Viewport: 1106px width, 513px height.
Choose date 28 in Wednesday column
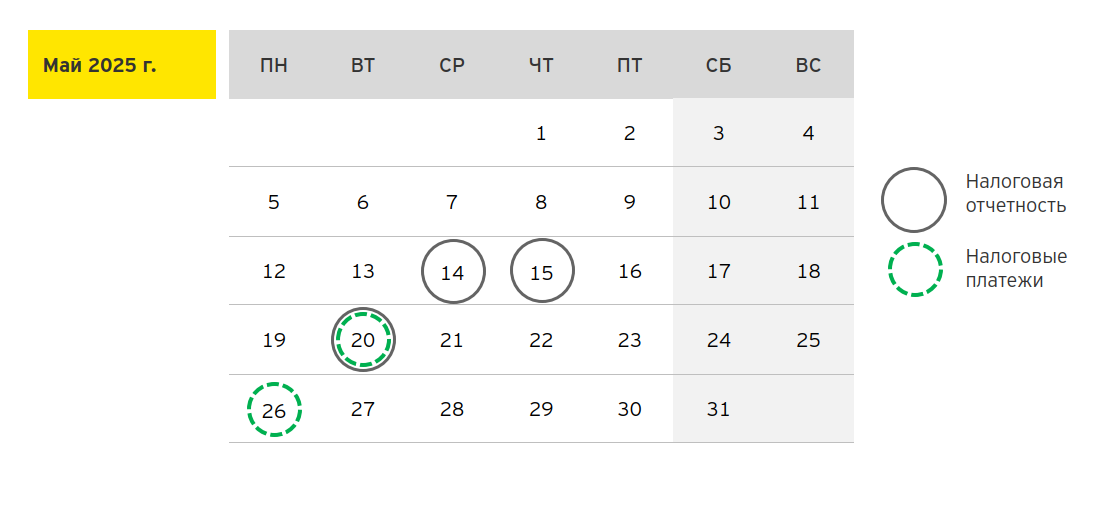452,409
